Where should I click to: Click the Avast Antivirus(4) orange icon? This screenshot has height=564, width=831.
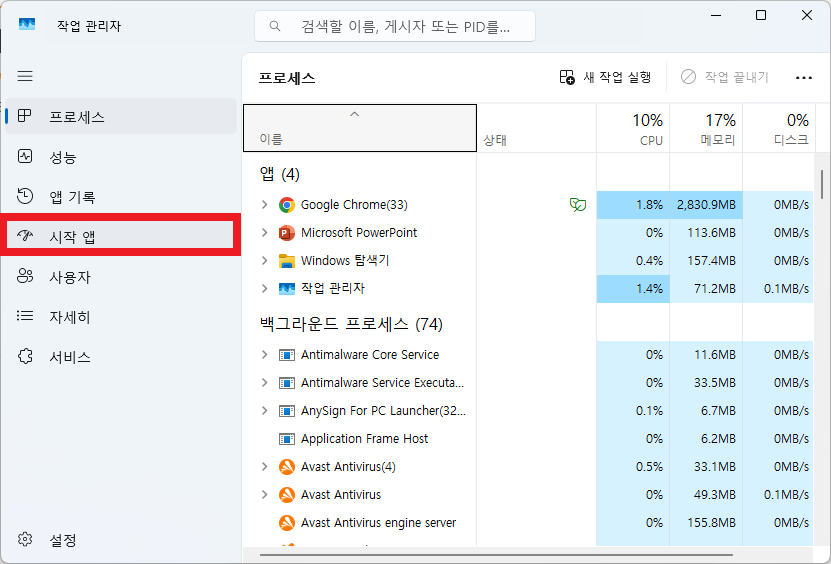pyautogui.click(x=287, y=467)
